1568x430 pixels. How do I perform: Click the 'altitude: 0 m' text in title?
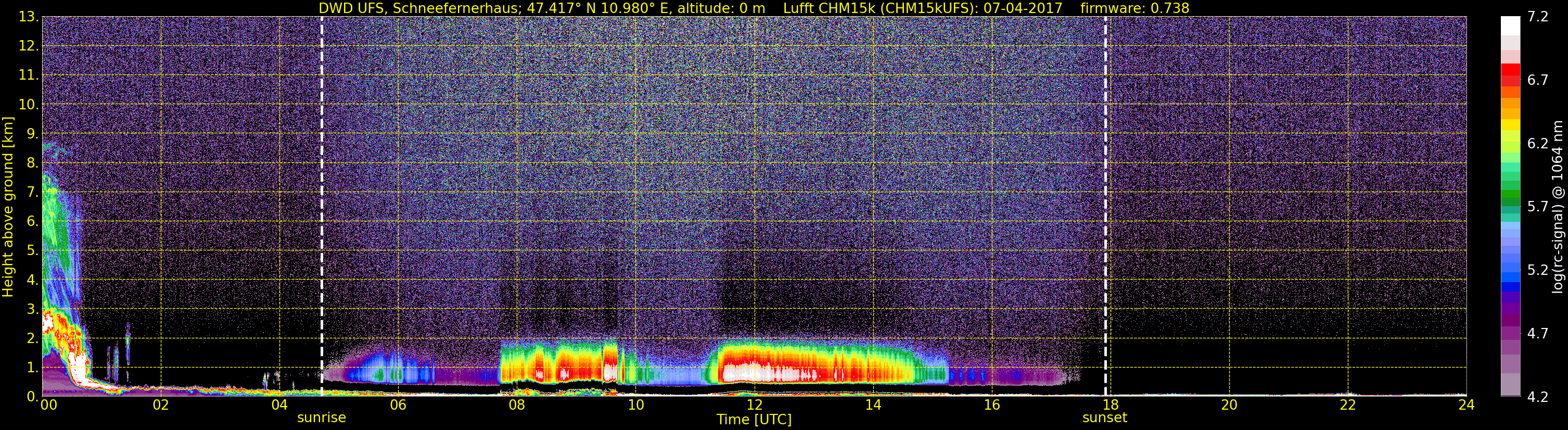[721, 8]
